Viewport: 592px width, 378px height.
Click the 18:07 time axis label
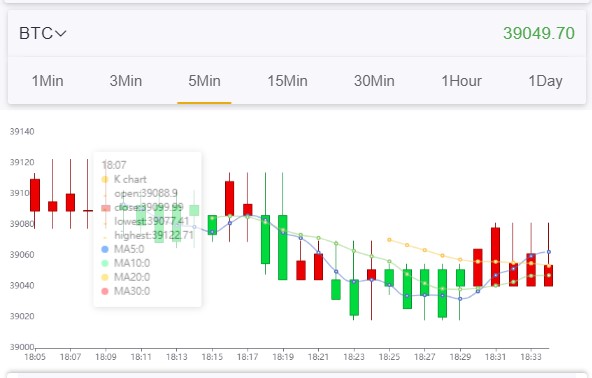point(70,357)
